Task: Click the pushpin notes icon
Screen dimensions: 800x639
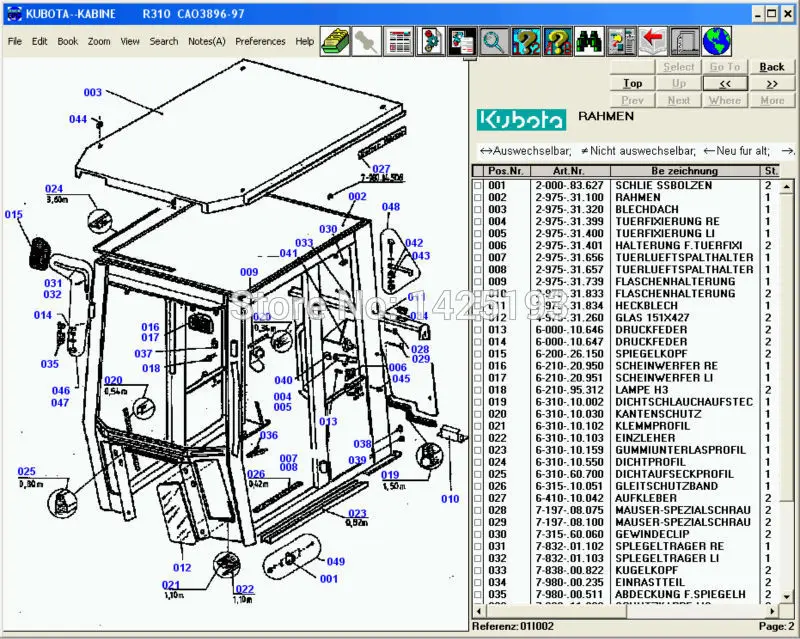Action: tap(366, 41)
